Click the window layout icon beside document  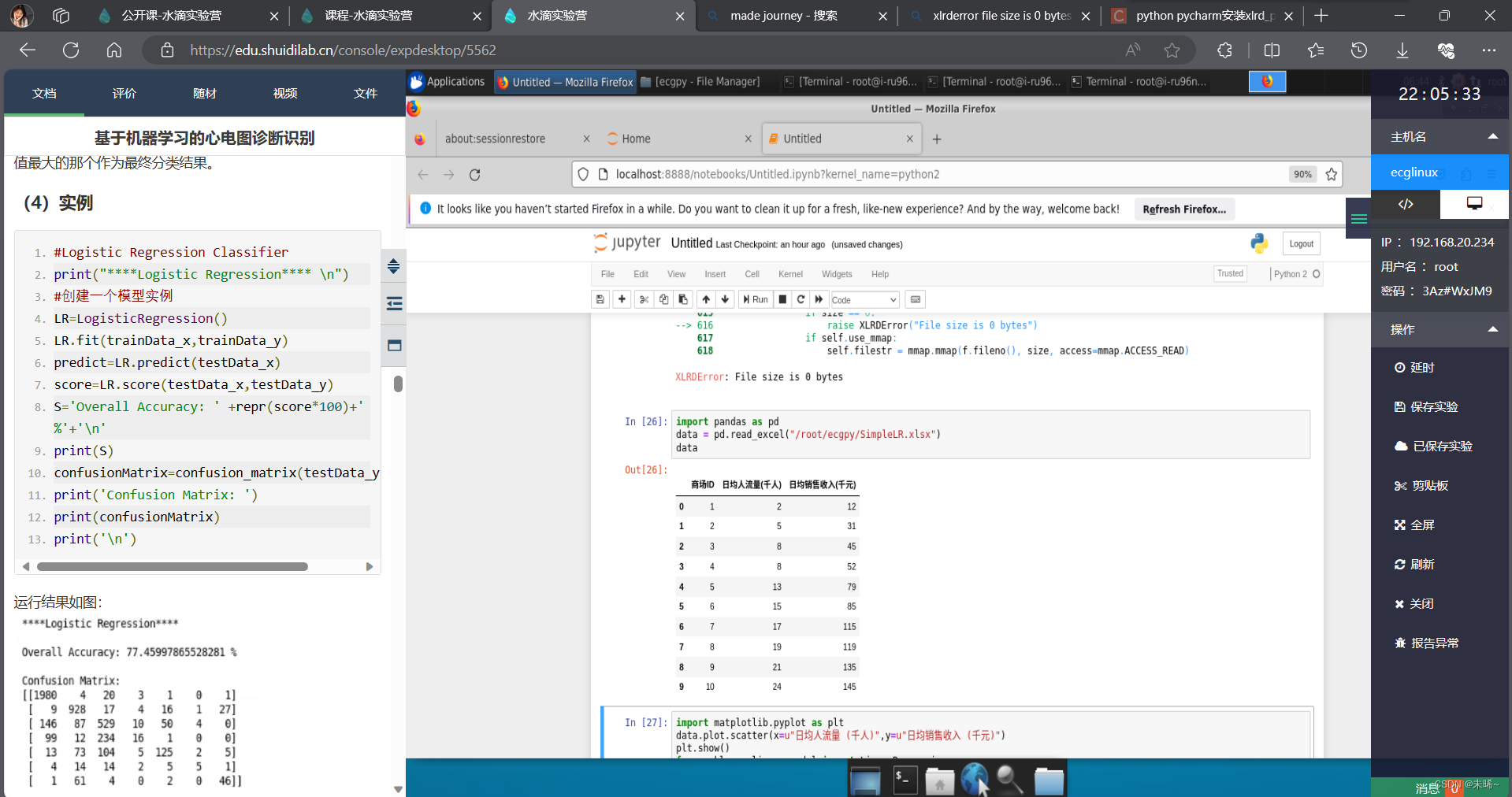tap(394, 345)
